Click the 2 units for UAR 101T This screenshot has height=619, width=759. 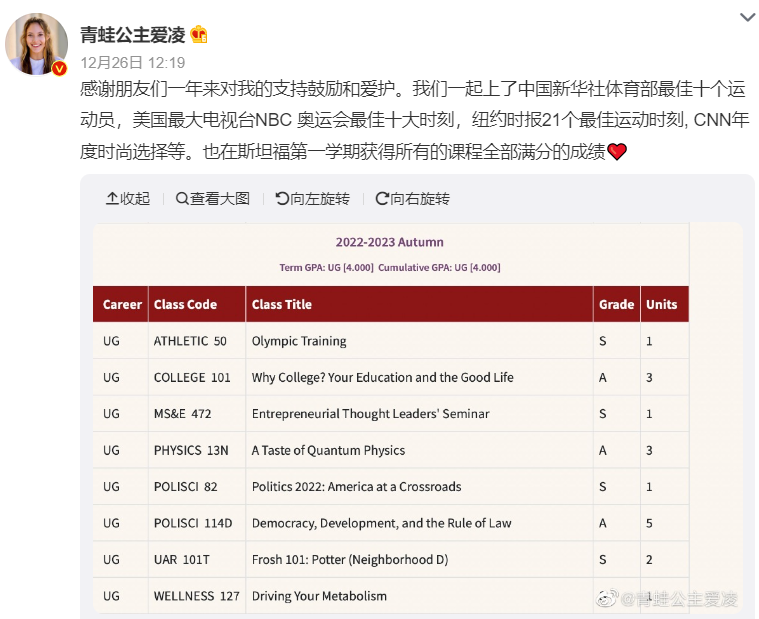649,560
